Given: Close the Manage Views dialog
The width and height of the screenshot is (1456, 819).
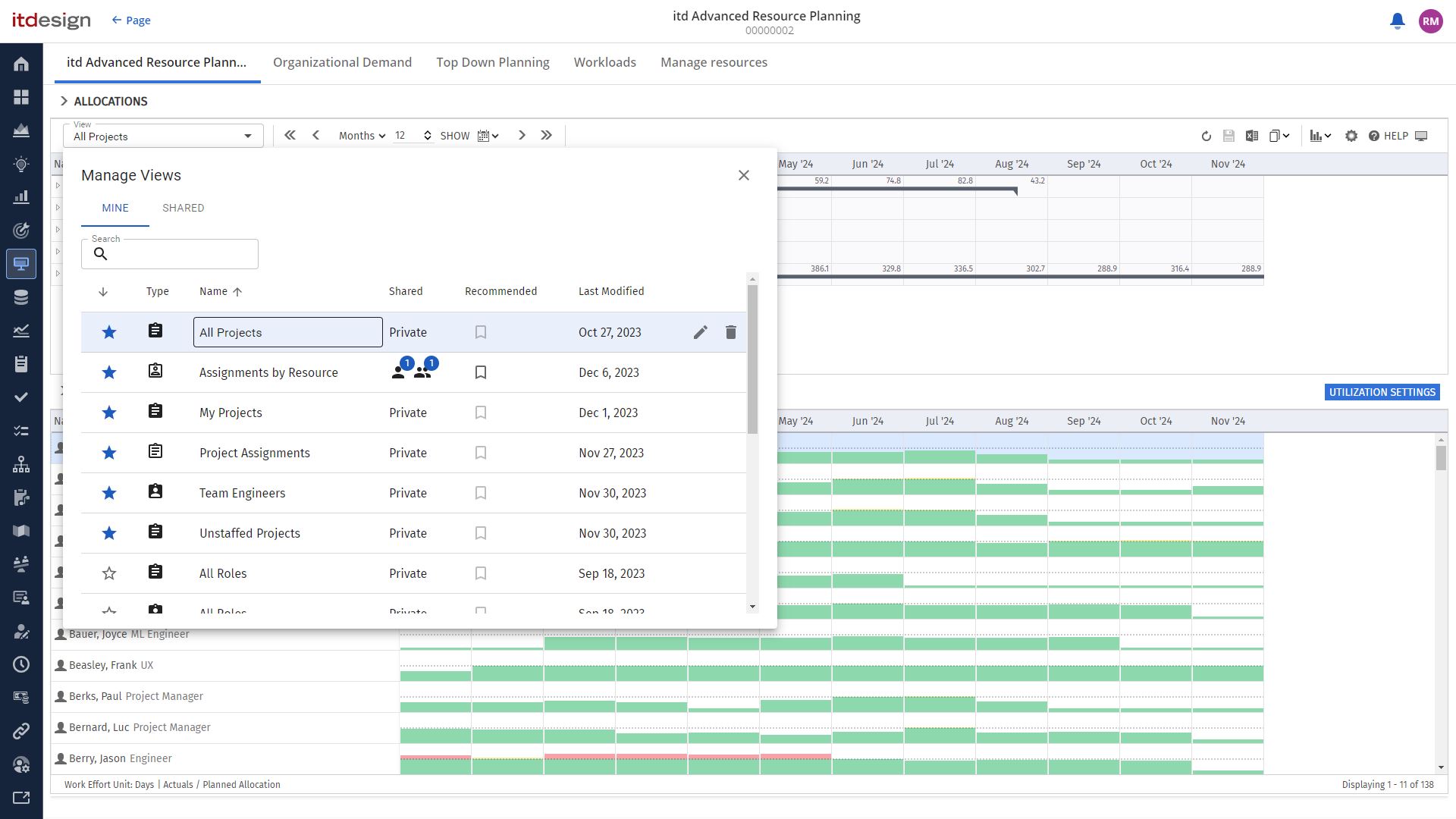Looking at the screenshot, I should pyautogui.click(x=744, y=175).
